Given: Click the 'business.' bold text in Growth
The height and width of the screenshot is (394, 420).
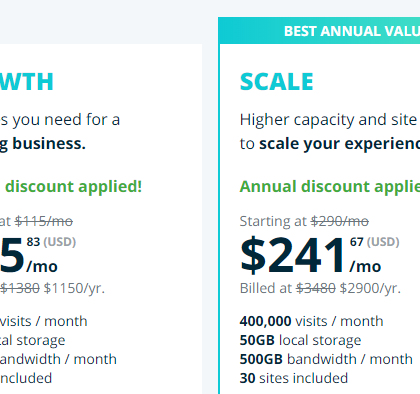Looking at the screenshot, I should pyautogui.click(x=49, y=144).
